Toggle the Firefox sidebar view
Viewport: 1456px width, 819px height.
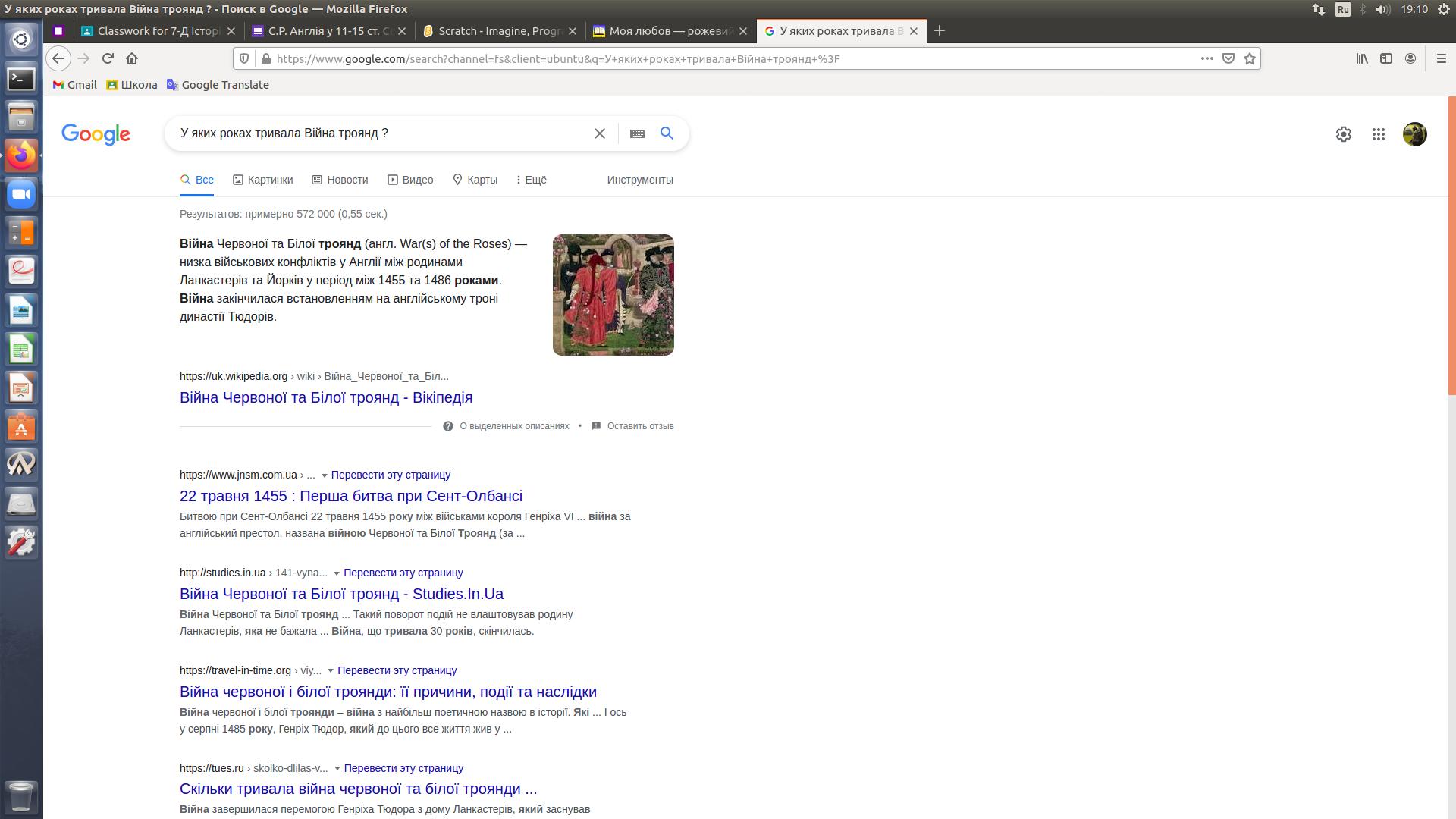[x=1385, y=58]
